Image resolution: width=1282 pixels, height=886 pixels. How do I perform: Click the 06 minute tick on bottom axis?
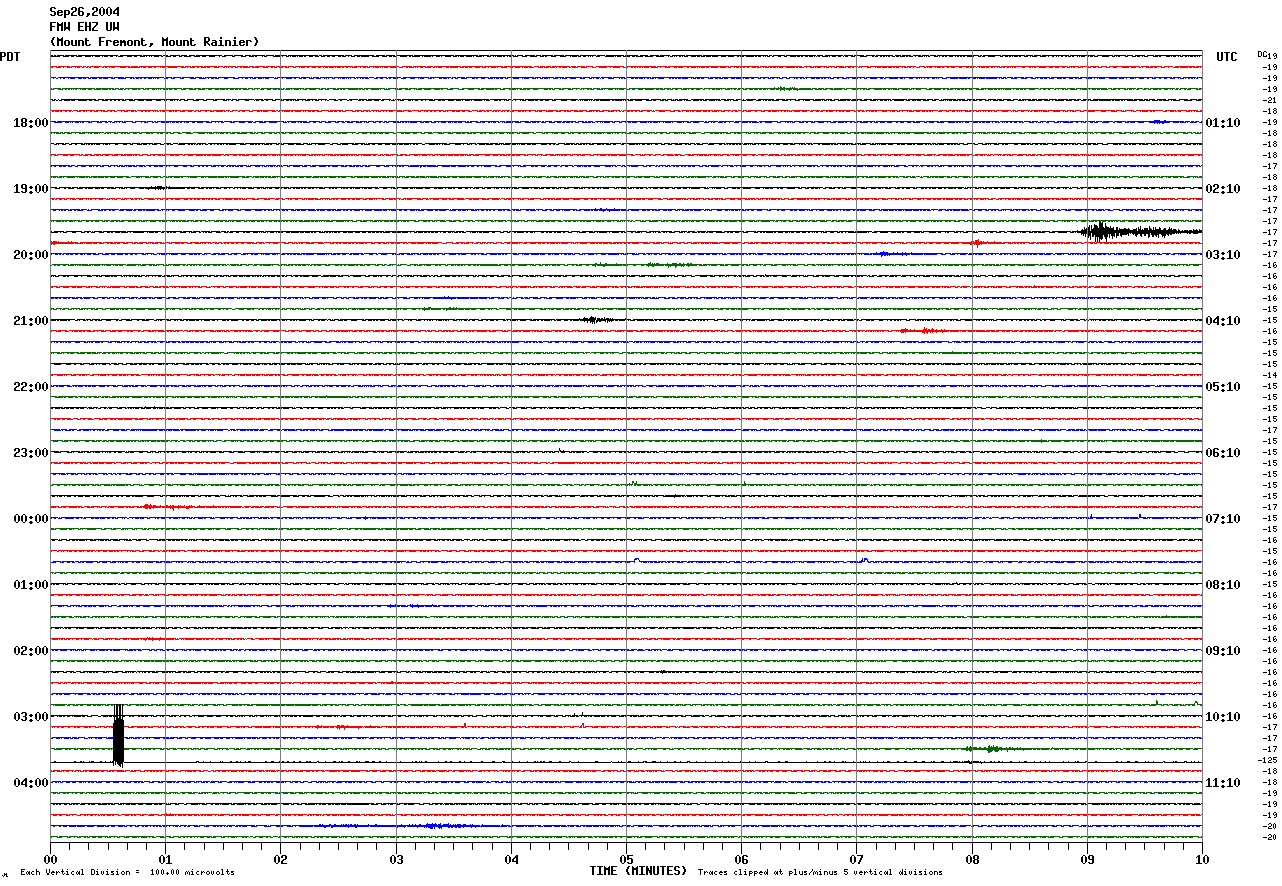pyautogui.click(x=741, y=858)
